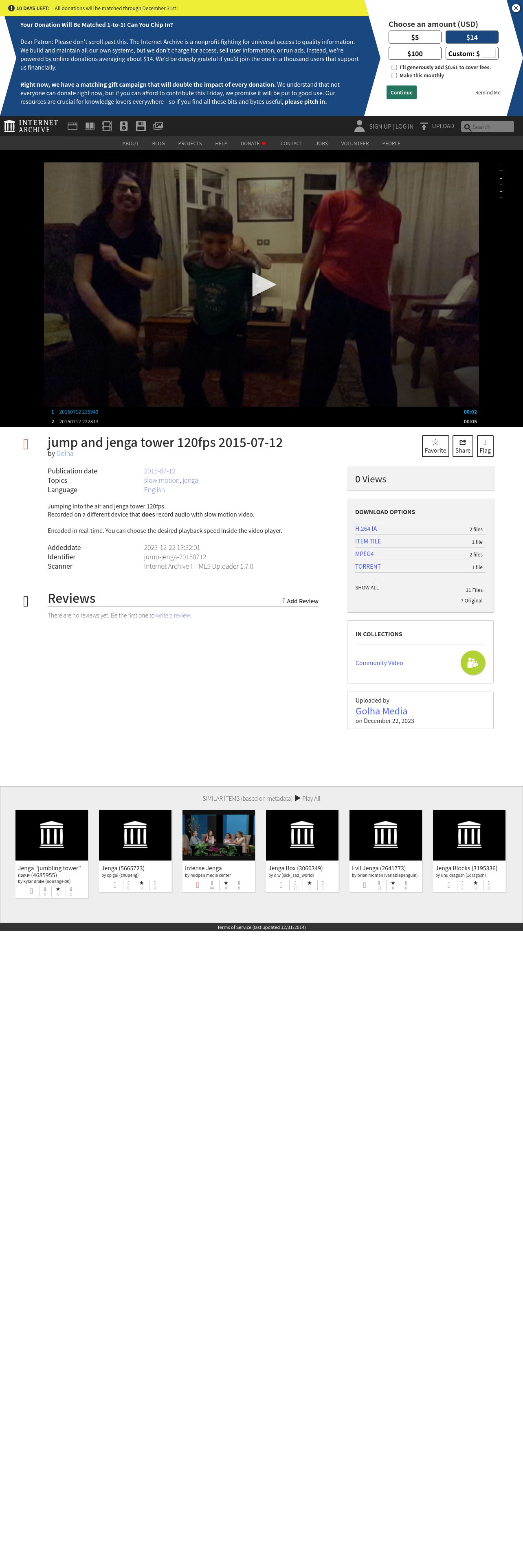Open the Projects menu item
The width and height of the screenshot is (523, 1568).
(190, 144)
